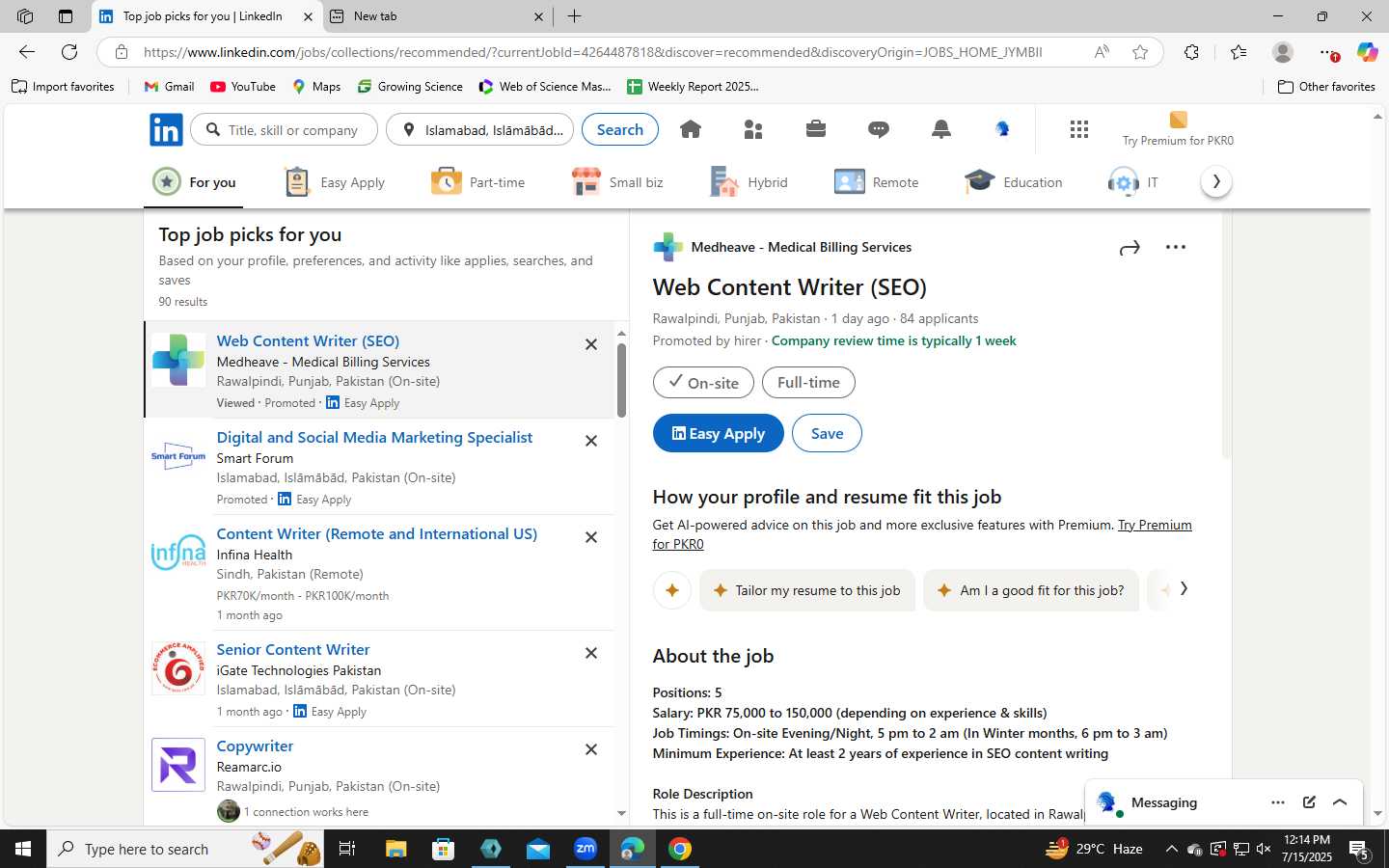Compose a new message in Messaging
1389x868 pixels.
pos(1309,802)
